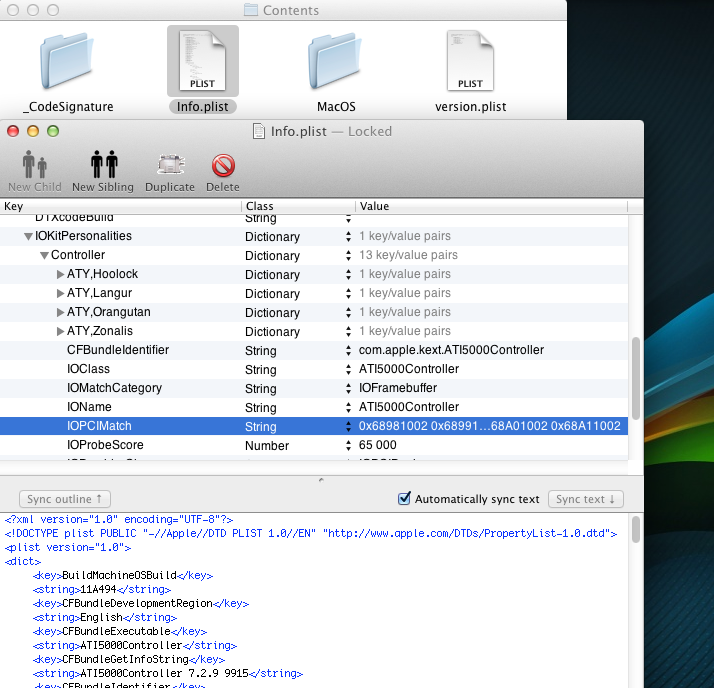Toggle Automatically sync text checkbox
Viewport: 714px width, 688px height.
pos(404,499)
